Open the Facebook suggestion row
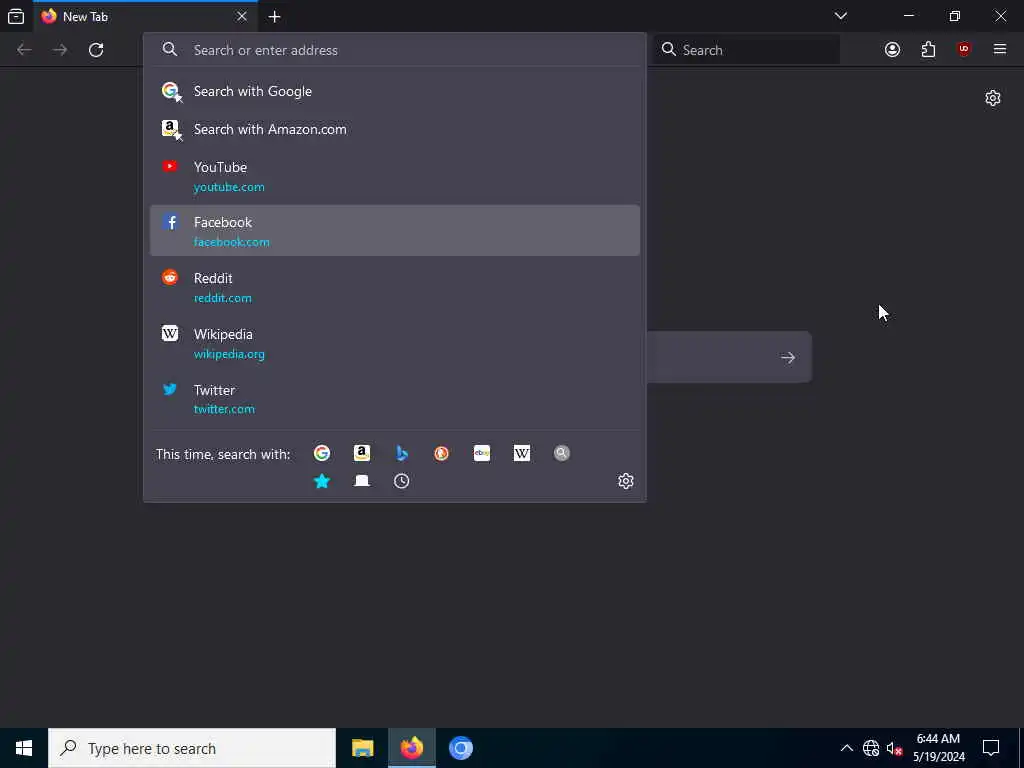Viewport: 1024px width, 768px height. pos(394,231)
